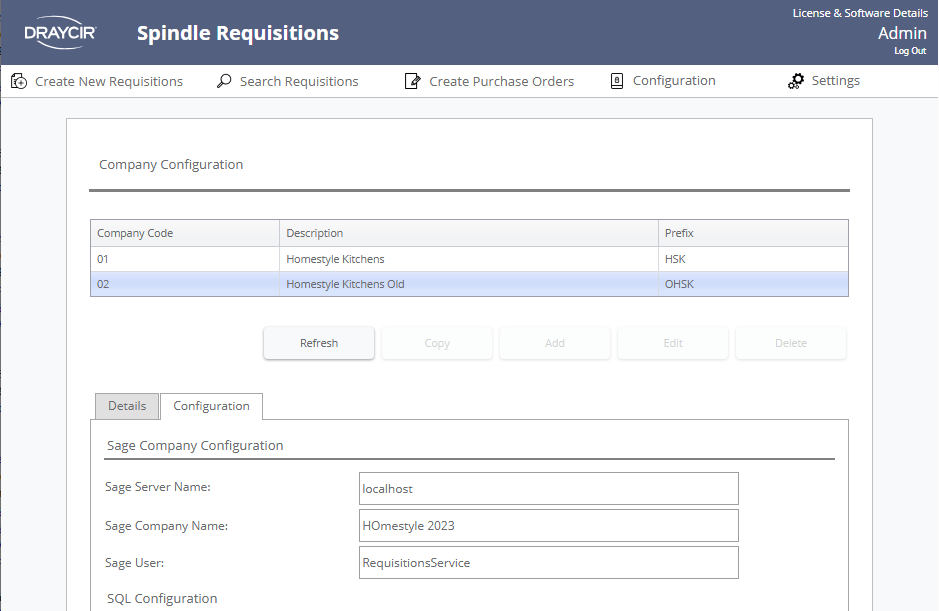Click the Draycir logo
Image resolution: width=939 pixels, height=611 pixels.
(x=60, y=32)
